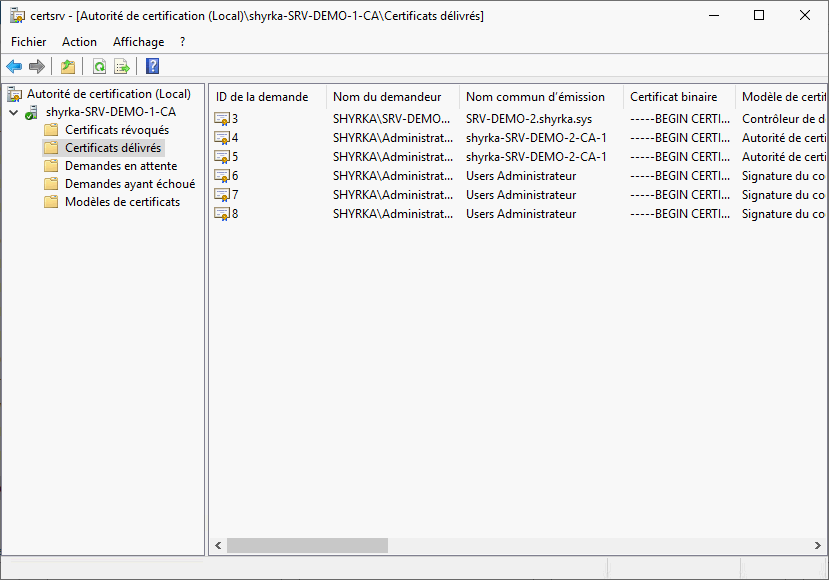Click the Back arrow toolbar icon

click(14, 67)
